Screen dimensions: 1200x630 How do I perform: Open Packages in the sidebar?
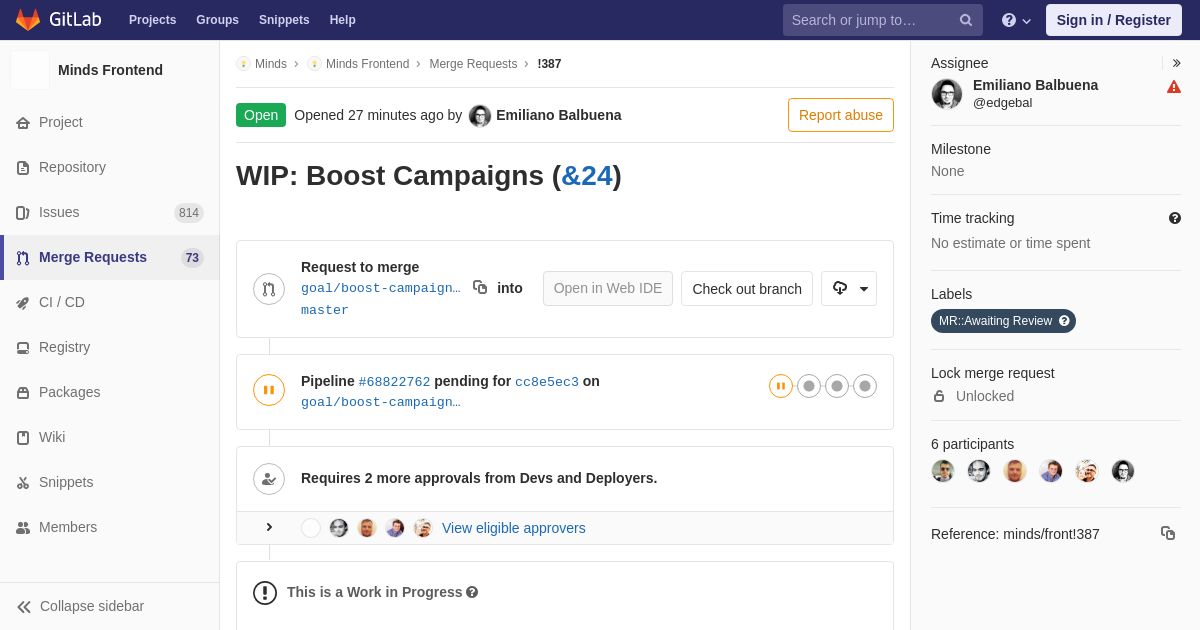[110, 392]
